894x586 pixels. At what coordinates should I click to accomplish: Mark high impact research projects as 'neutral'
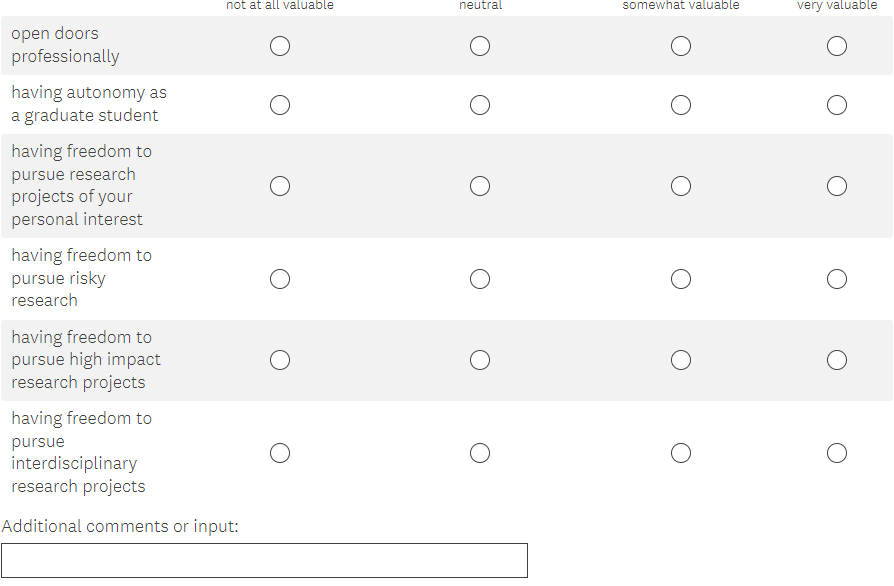tap(480, 360)
